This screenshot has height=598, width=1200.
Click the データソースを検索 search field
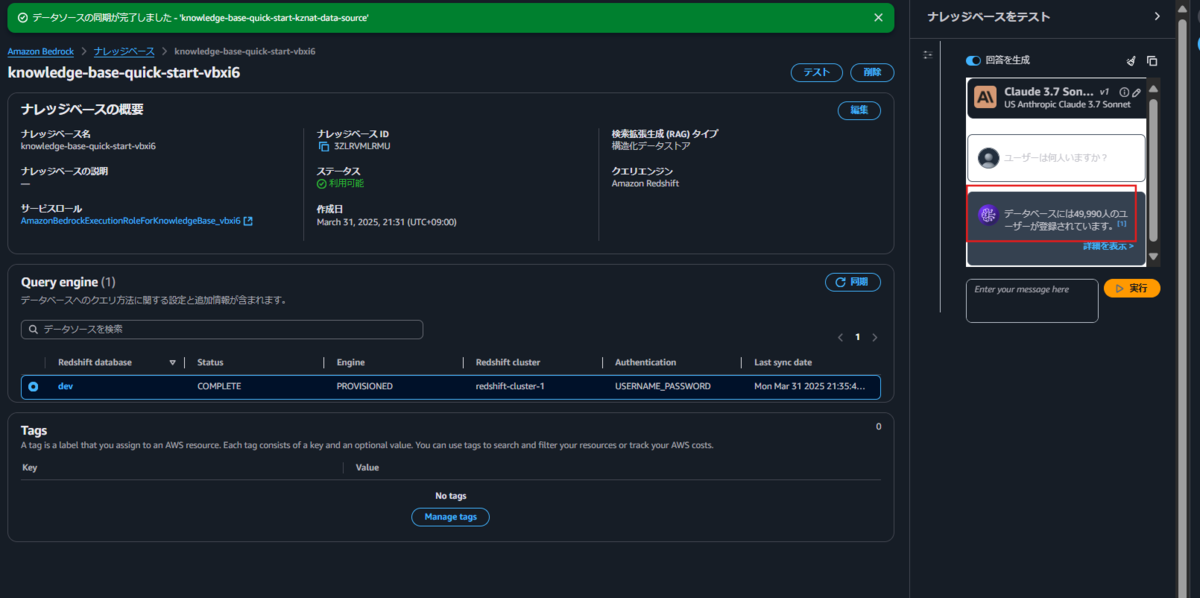(x=222, y=329)
